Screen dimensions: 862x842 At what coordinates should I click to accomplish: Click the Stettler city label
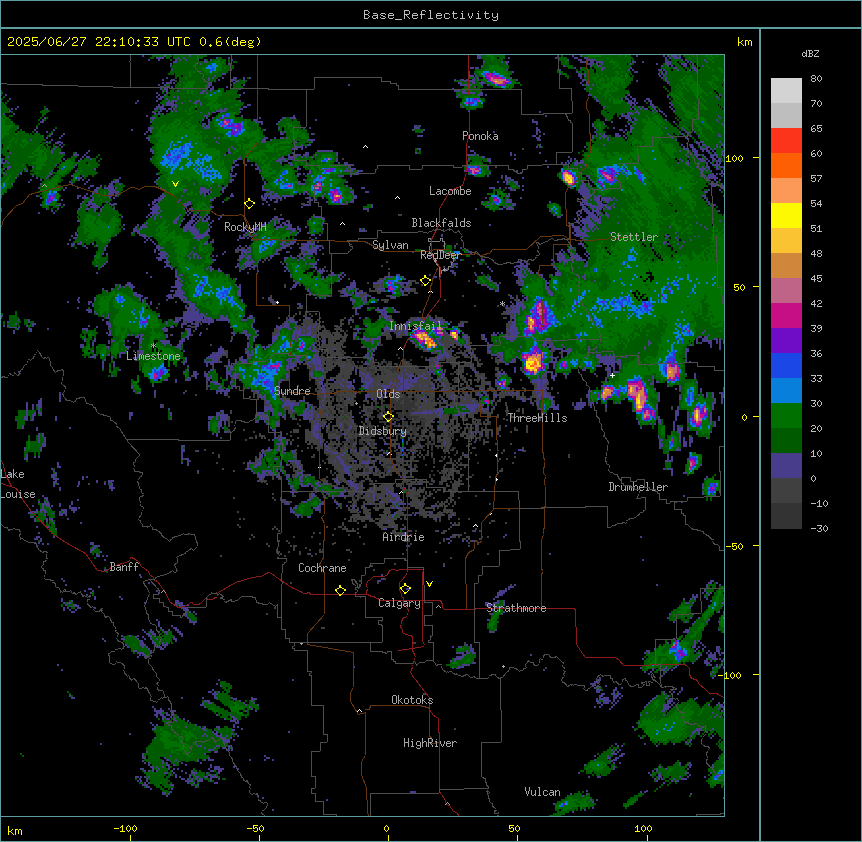coord(634,237)
